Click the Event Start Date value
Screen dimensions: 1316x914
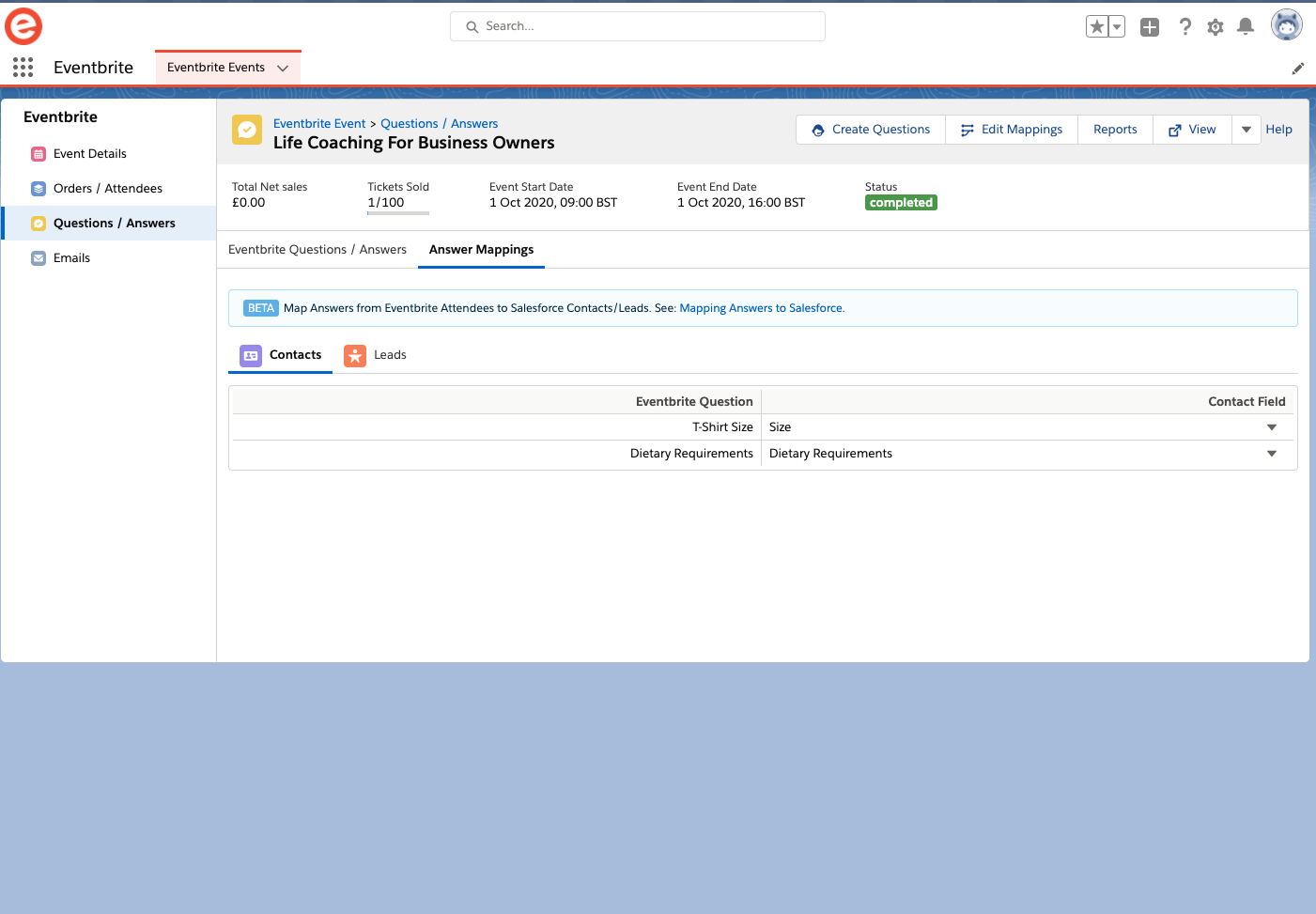point(553,203)
